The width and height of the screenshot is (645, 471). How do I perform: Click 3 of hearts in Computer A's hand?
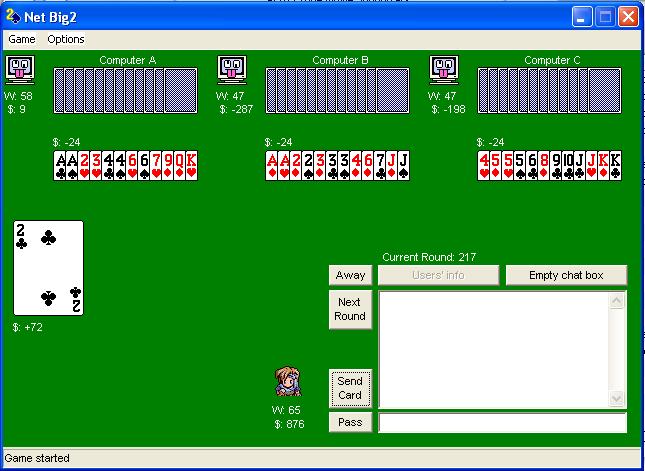pos(96,165)
